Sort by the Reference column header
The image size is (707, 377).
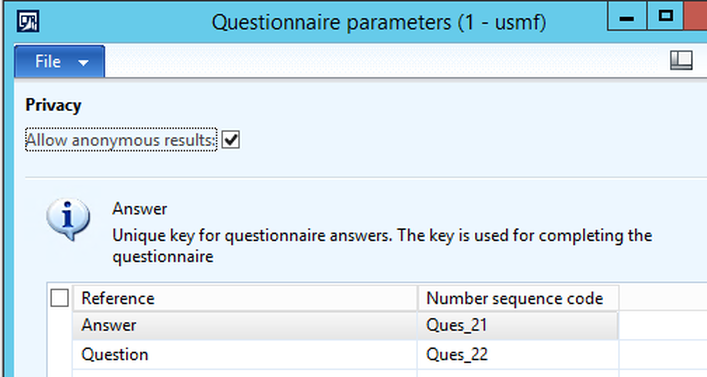click(245, 298)
